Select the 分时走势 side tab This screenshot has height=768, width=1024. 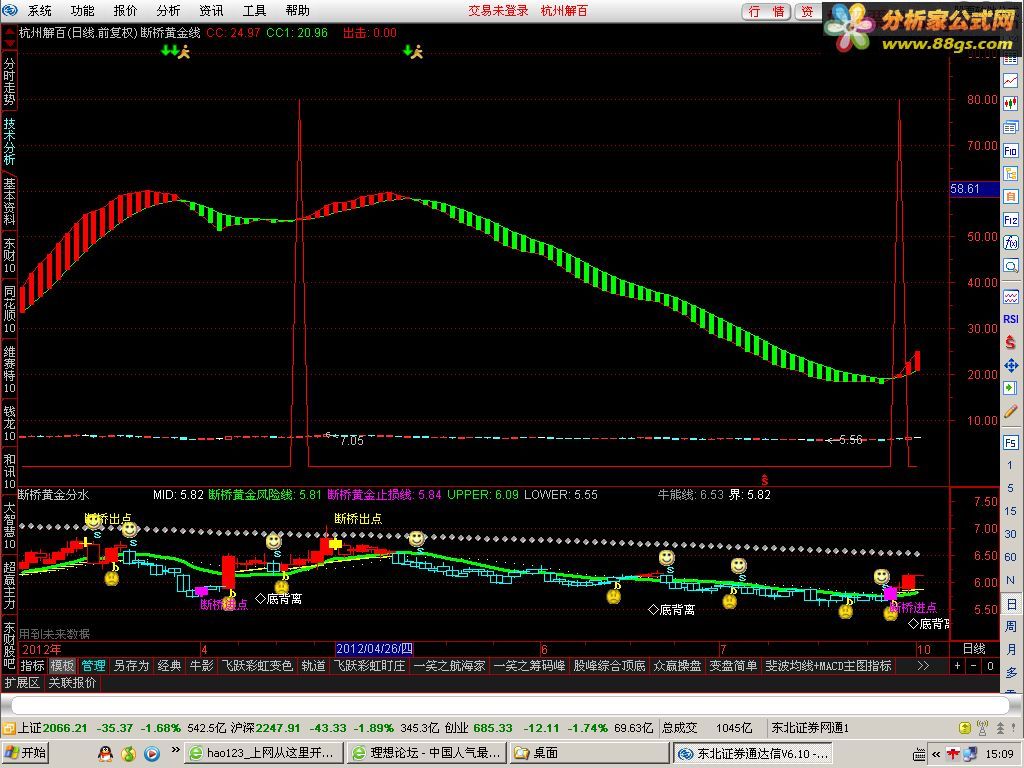point(9,81)
